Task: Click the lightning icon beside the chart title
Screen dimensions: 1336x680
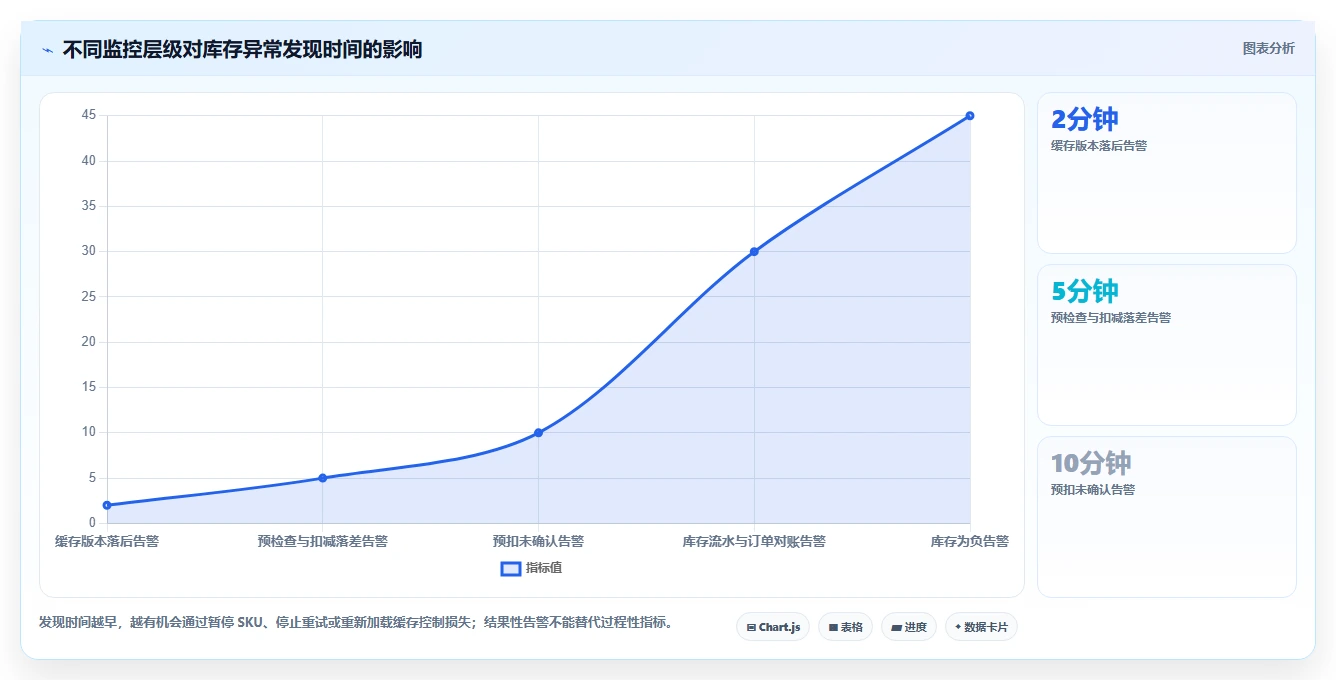Action: click(47, 49)
